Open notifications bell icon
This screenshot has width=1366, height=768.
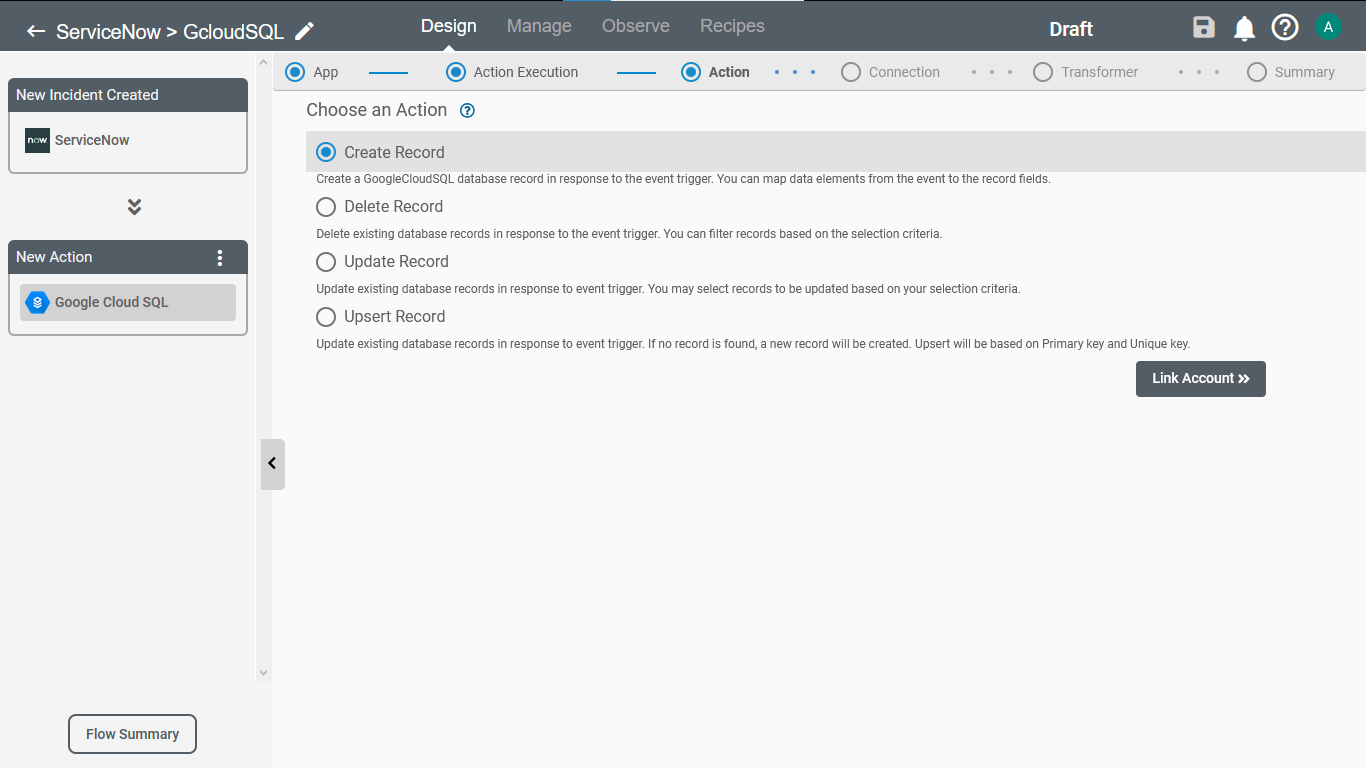click(x=1244, y=28)
